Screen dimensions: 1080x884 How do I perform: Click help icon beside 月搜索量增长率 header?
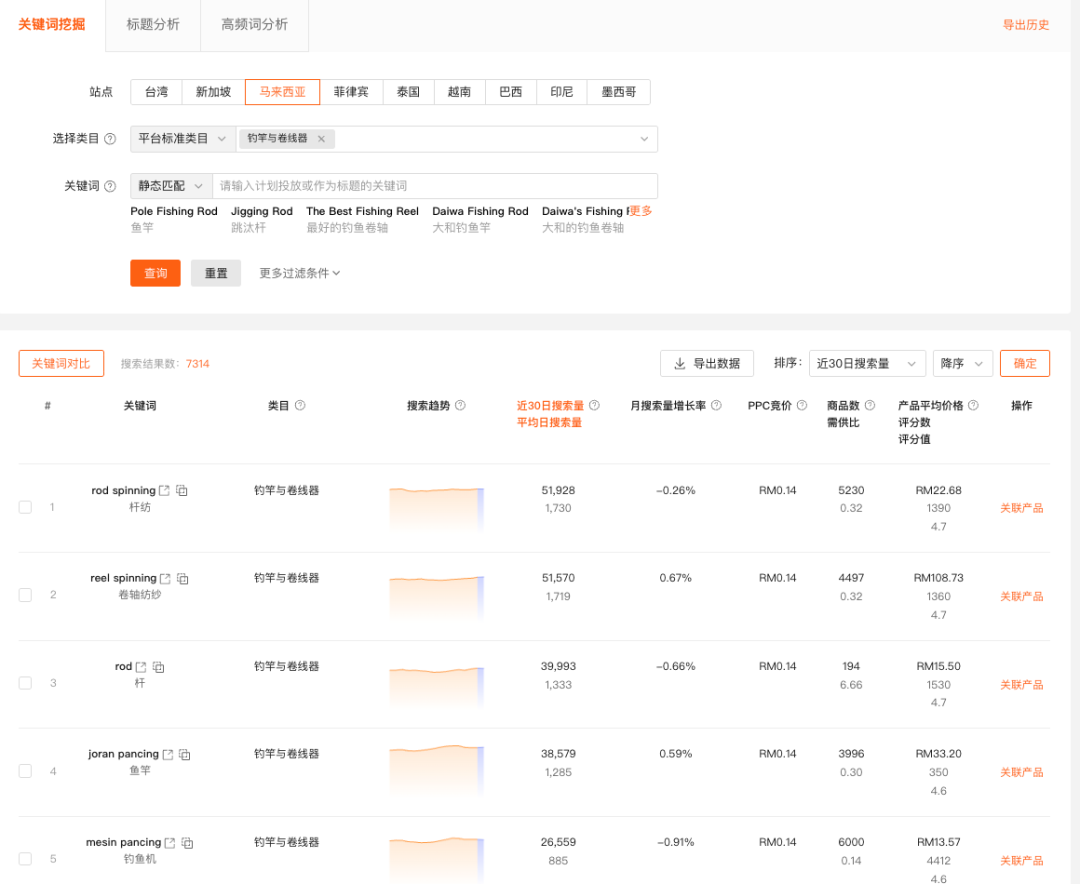716,405
